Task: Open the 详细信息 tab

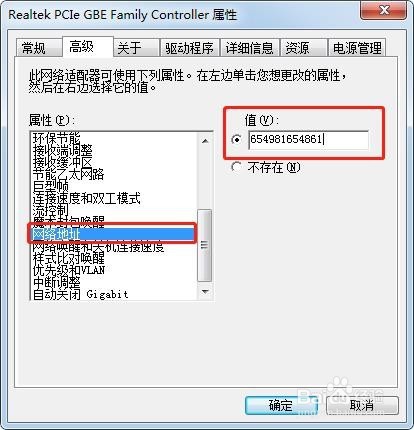Action: [249, 48]
